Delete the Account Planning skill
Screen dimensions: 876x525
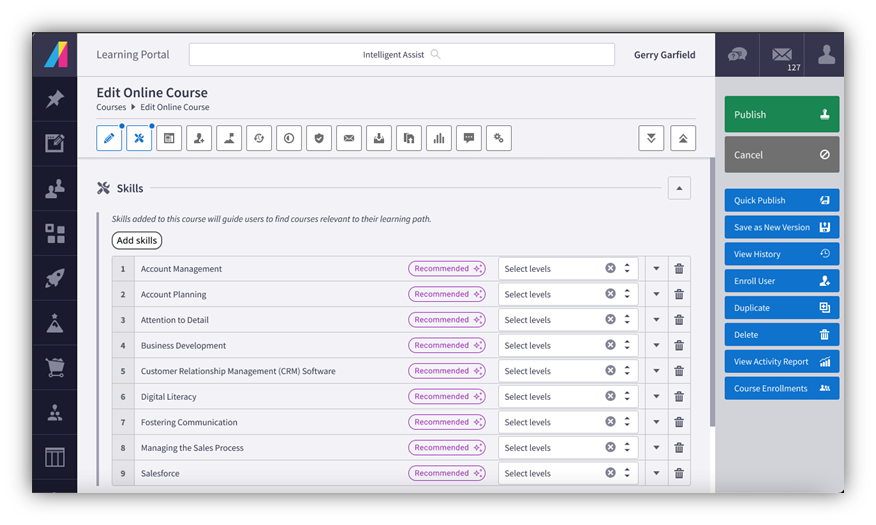click(x=679, y=294)
